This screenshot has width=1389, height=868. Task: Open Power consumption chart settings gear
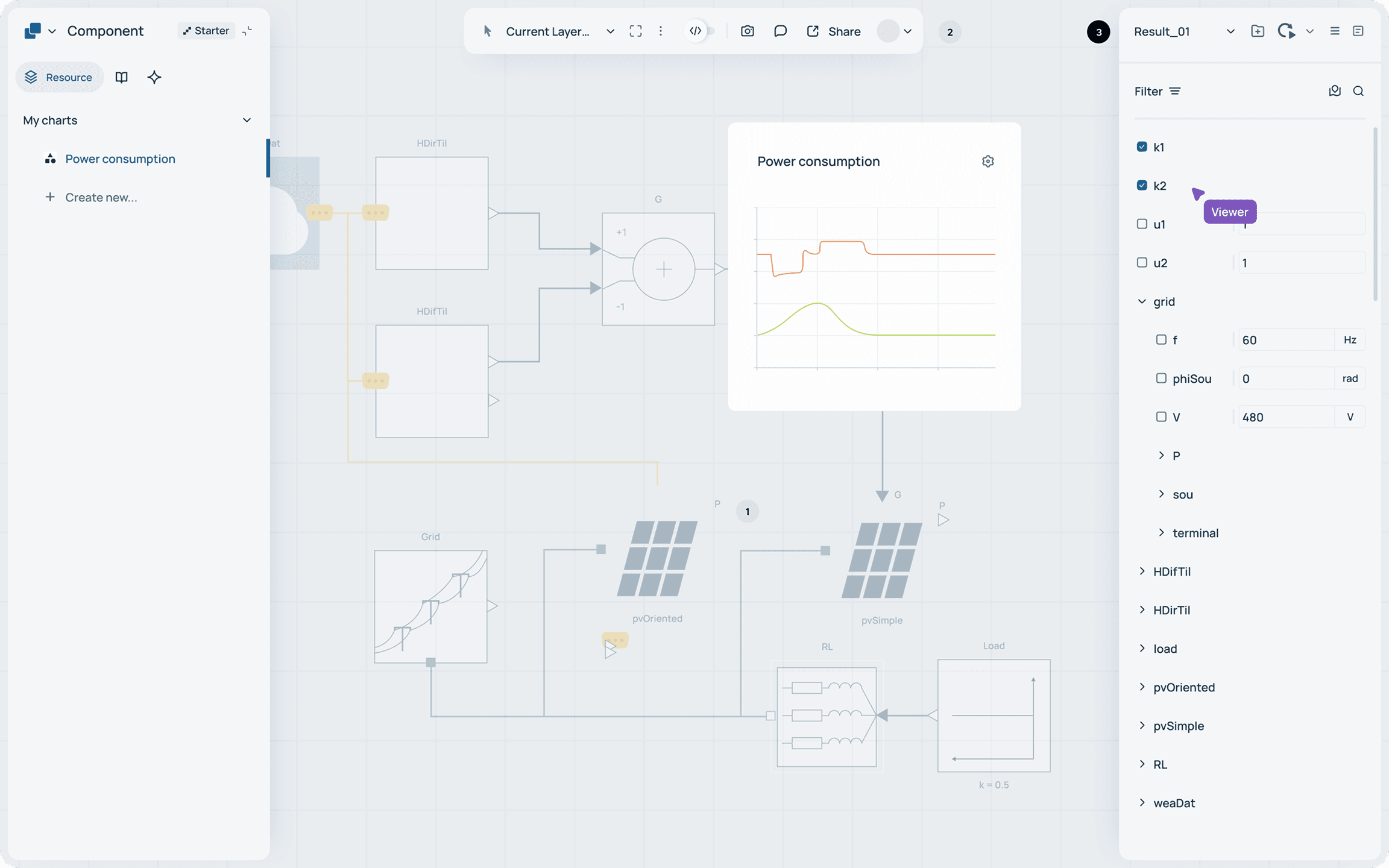[987, 162]
